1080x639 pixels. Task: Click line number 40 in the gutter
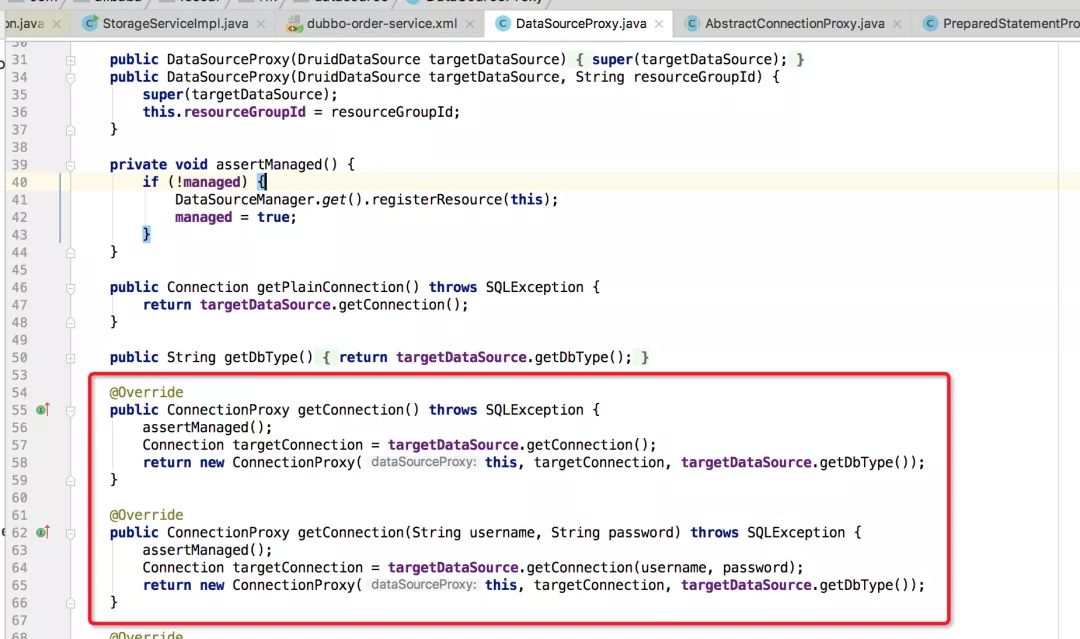(19, 182)
